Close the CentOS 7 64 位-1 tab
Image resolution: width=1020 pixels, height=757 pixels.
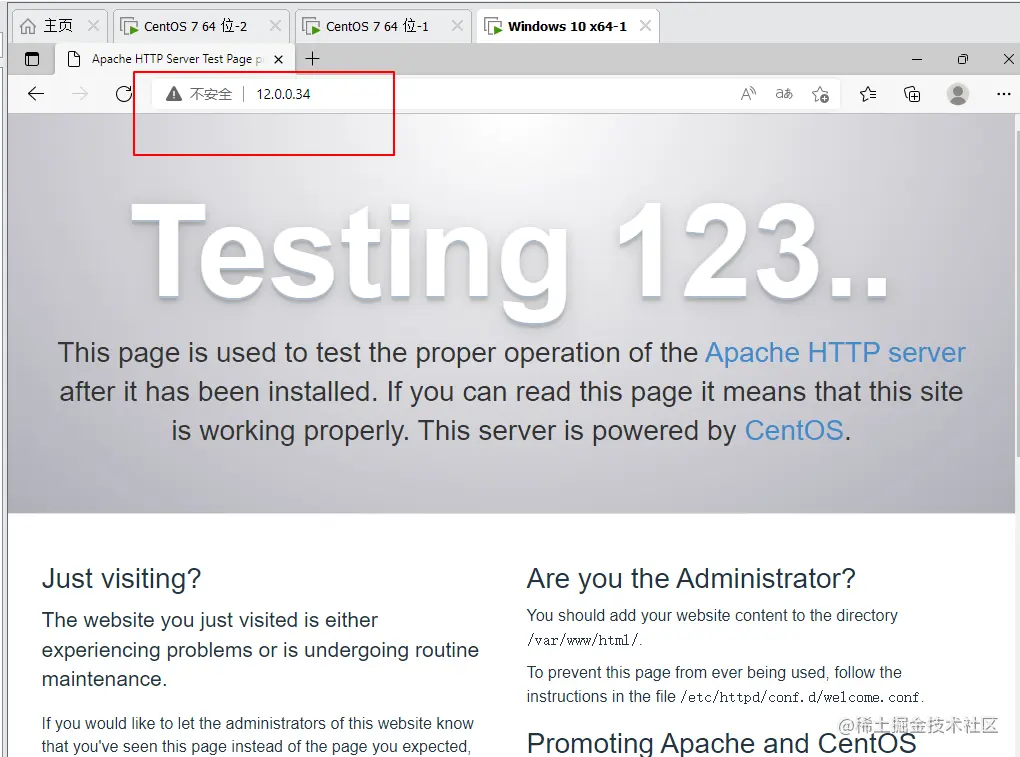457,26
